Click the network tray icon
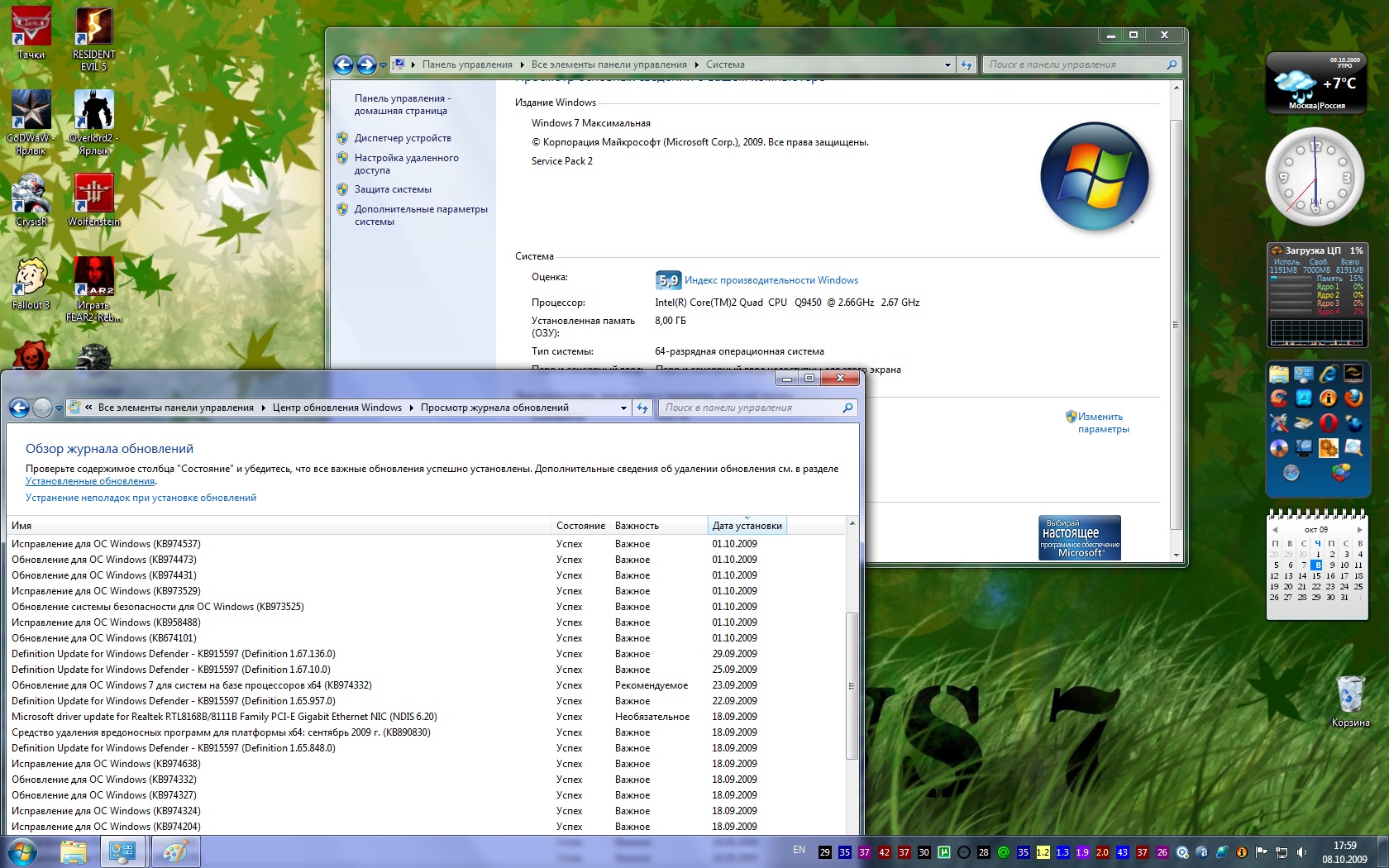Viewport: 1389px width, 868px height. click(x=1282, y=852)
